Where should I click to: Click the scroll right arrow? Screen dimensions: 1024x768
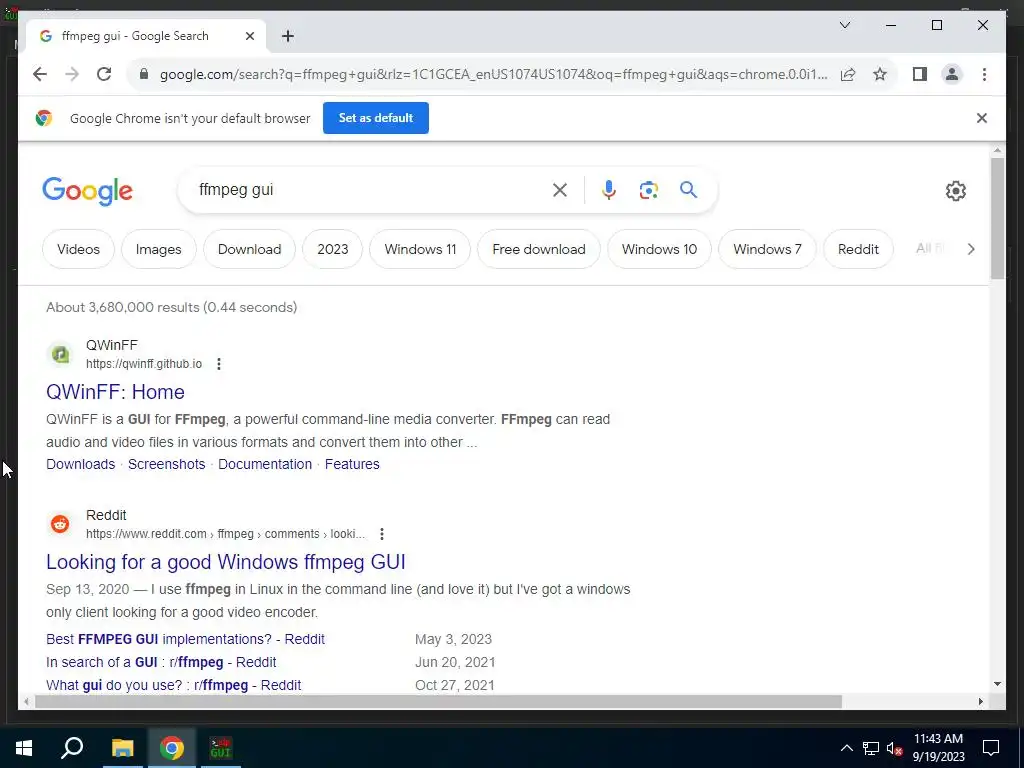coord(980,702)
